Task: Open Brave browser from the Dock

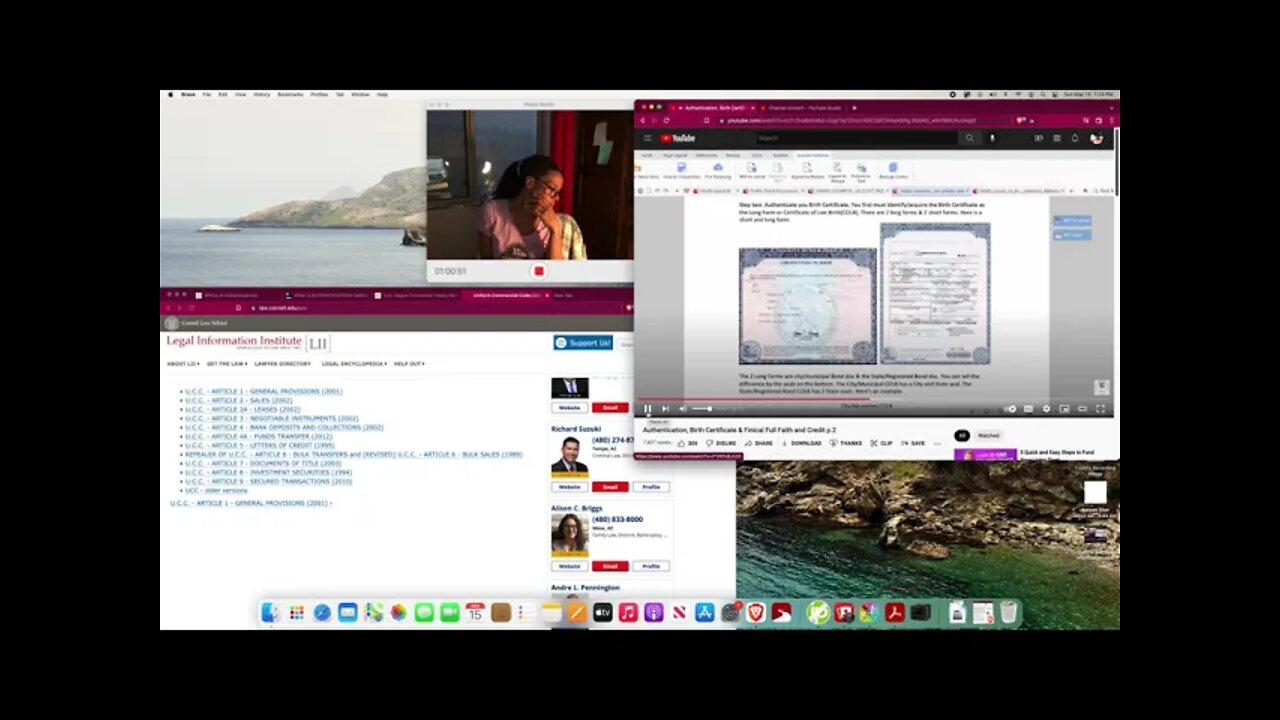Action: (x=755, y=613)
